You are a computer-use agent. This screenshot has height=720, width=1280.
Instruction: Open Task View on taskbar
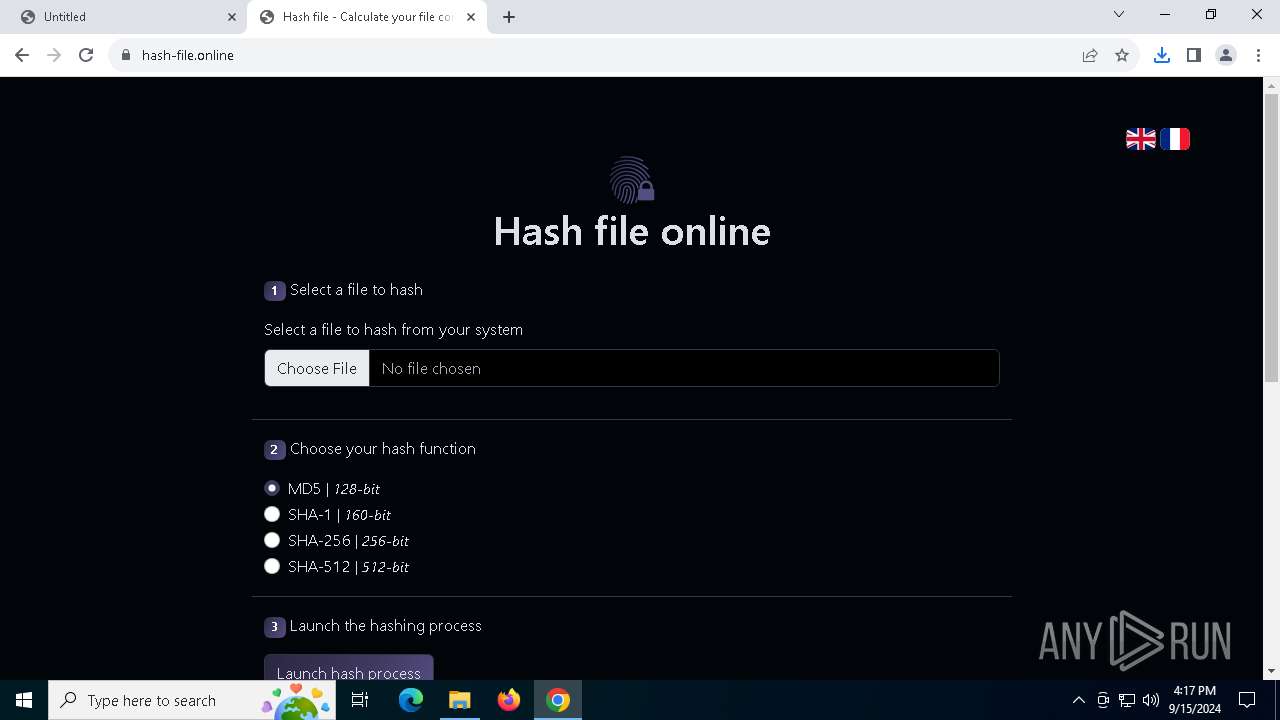click(360, 700)
